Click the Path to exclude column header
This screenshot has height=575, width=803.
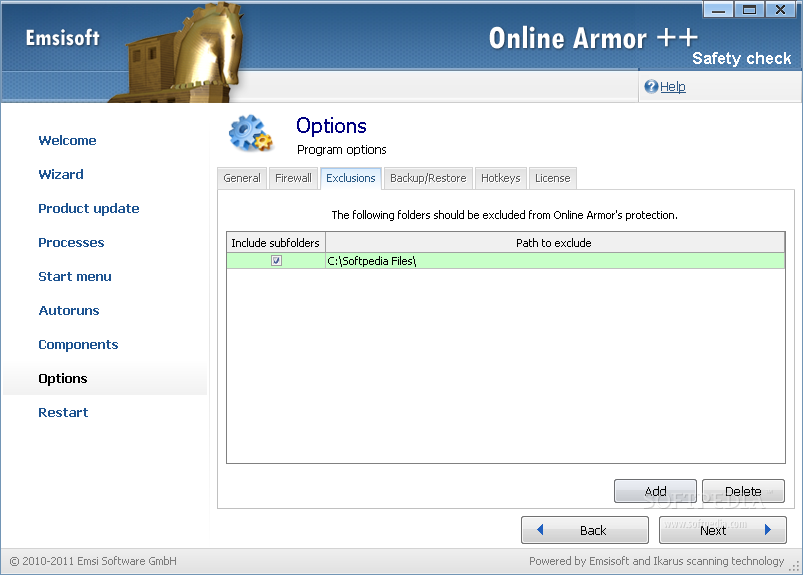[x=555, y=243]
